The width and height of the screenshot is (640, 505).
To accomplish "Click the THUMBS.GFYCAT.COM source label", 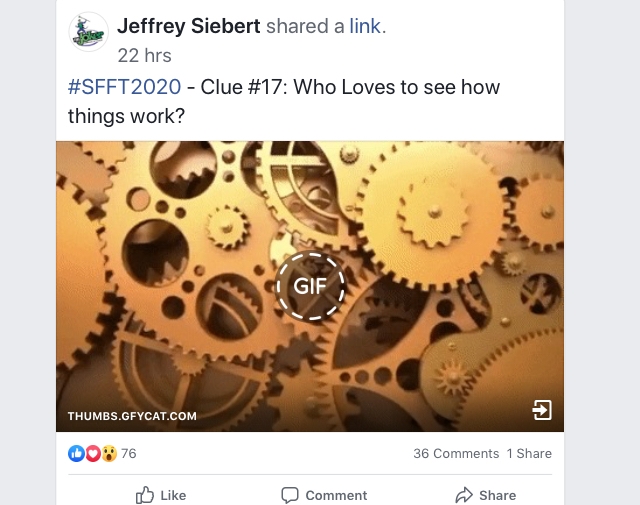I will pyautogui.click(x=132, y=416).
